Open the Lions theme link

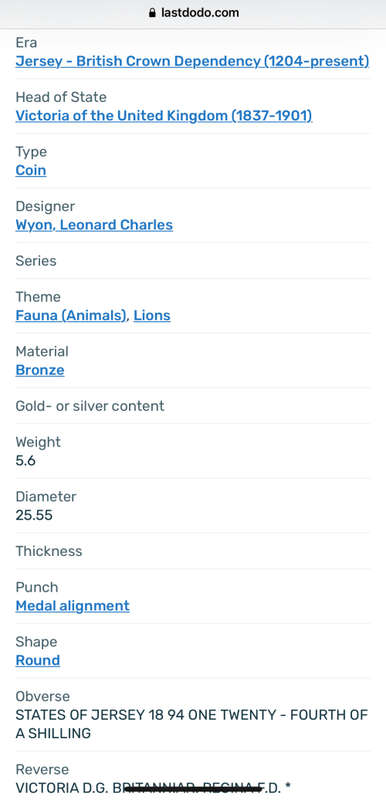point(152,315)
